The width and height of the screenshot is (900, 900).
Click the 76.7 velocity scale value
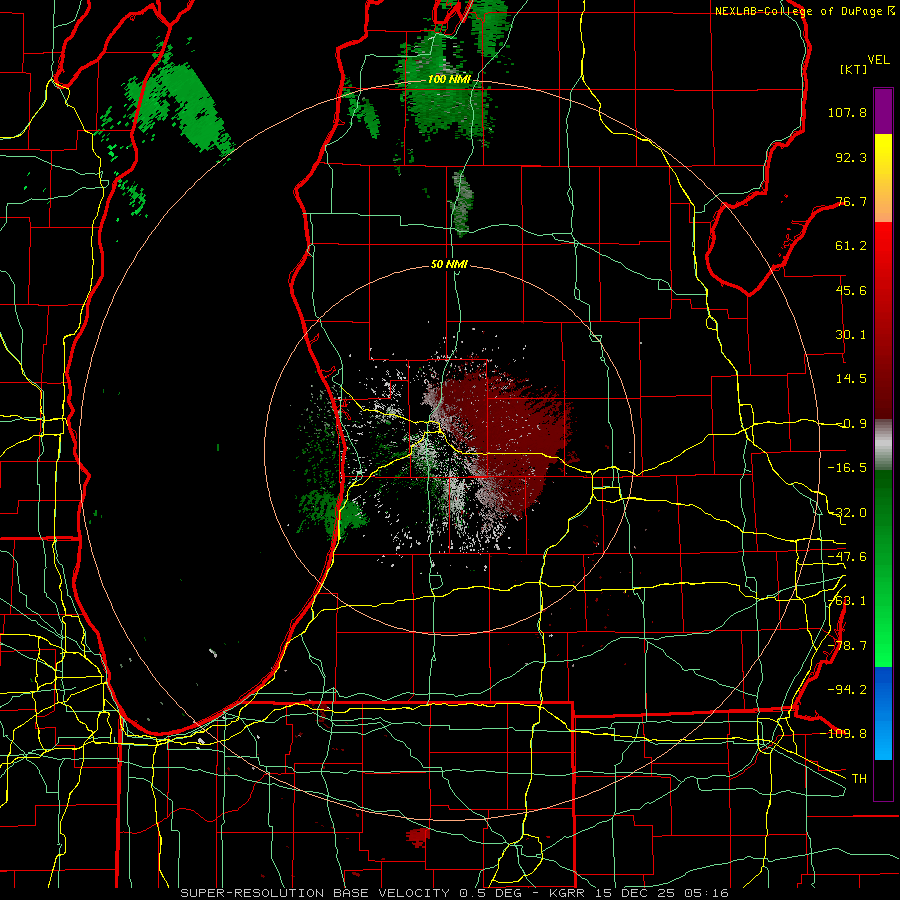coord(851,201)
